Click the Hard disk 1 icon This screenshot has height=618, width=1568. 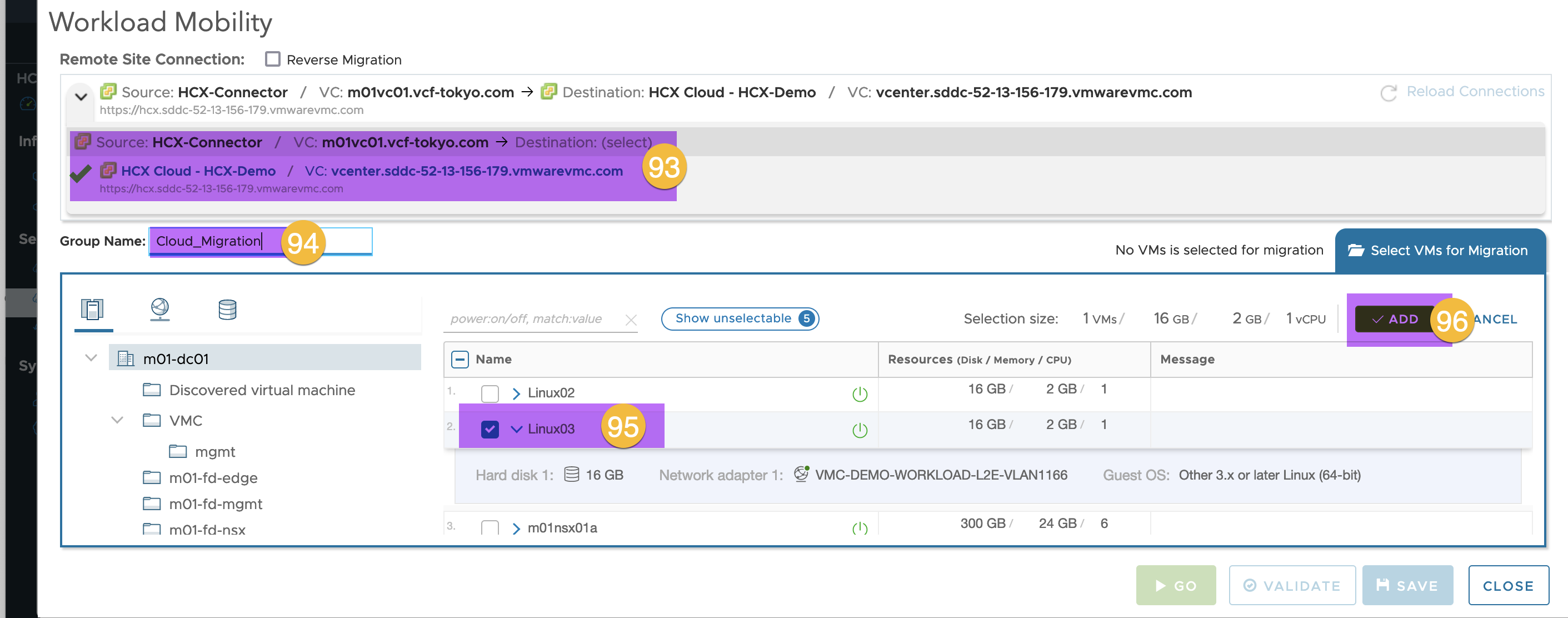[571, 474]
